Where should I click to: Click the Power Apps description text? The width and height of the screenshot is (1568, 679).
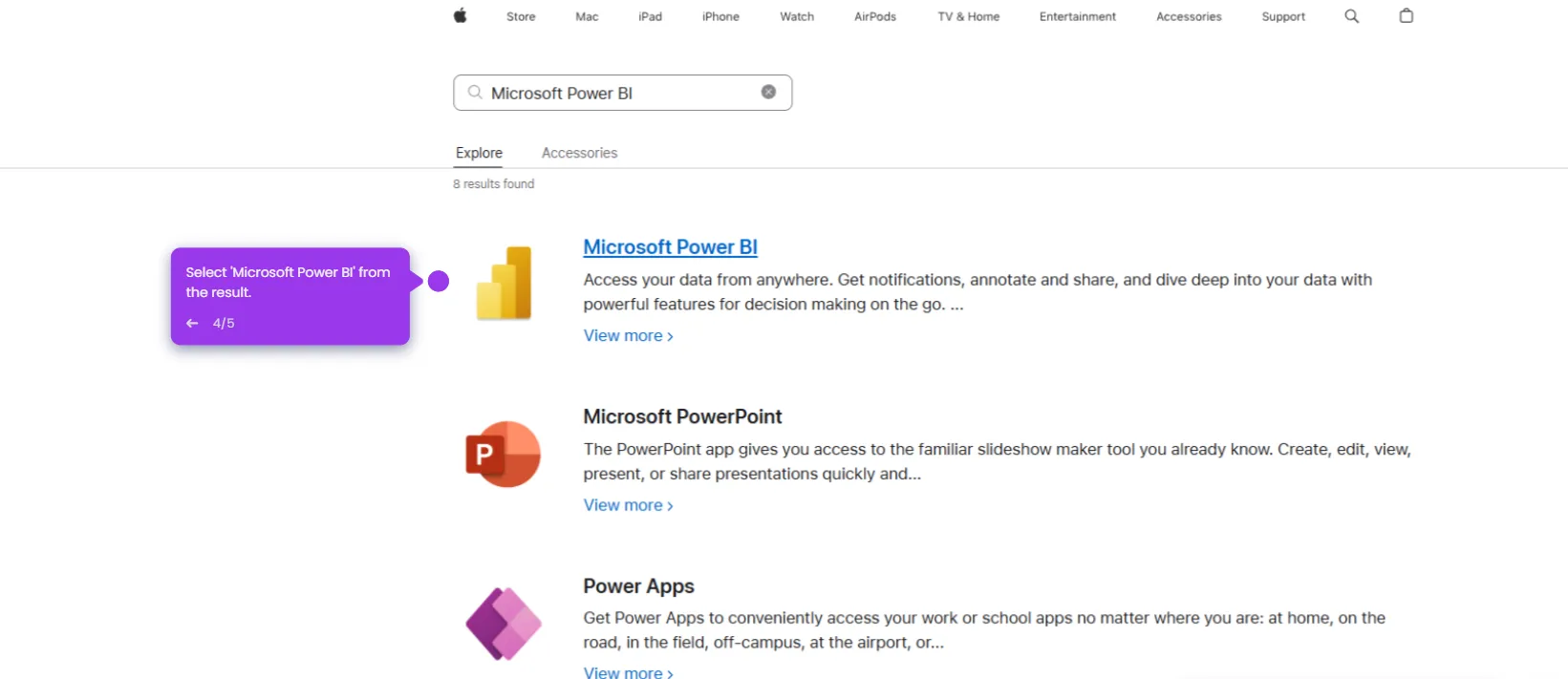point(984,630)
